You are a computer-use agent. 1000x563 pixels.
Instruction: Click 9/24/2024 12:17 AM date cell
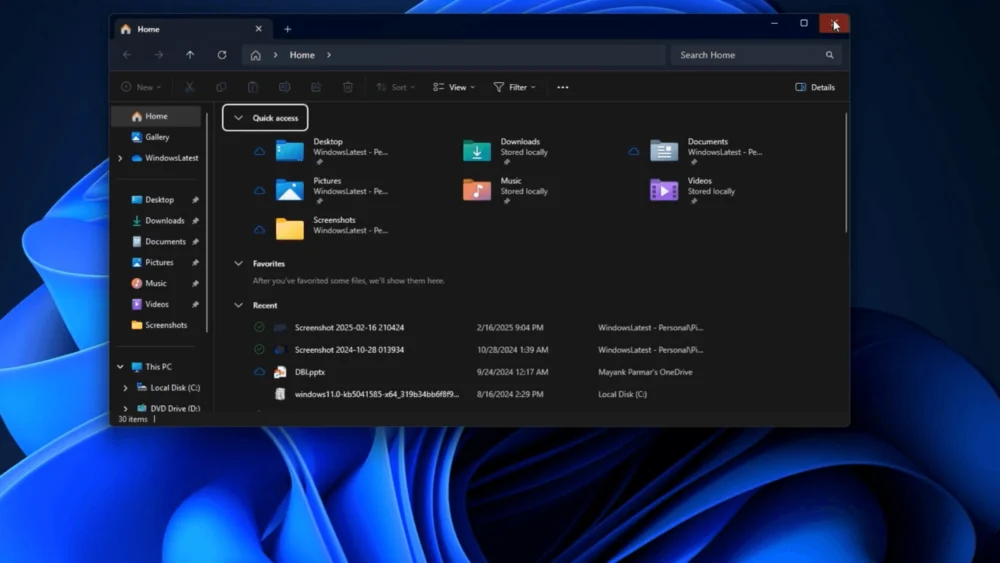512,372
